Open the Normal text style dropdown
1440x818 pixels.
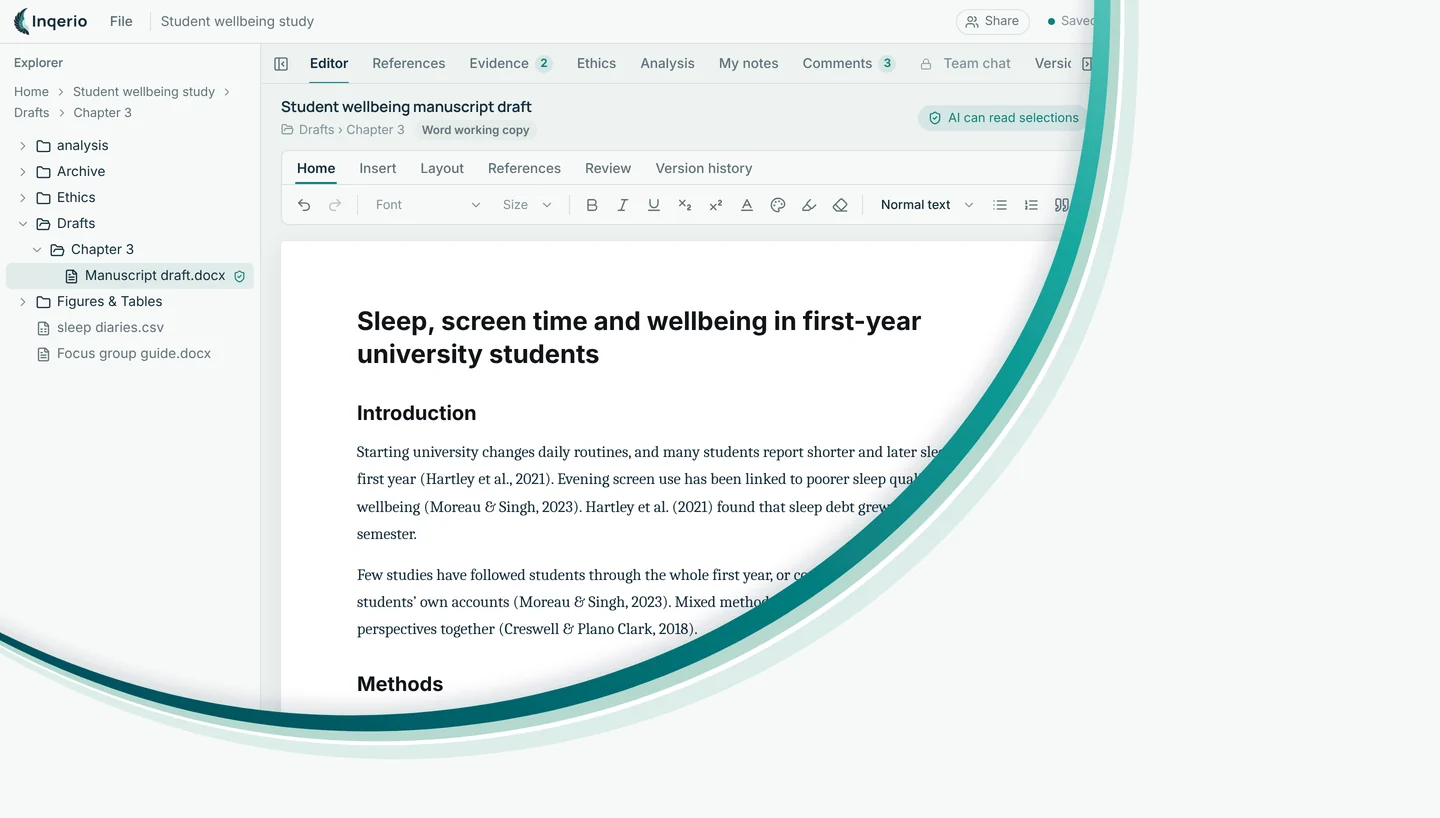926,205
